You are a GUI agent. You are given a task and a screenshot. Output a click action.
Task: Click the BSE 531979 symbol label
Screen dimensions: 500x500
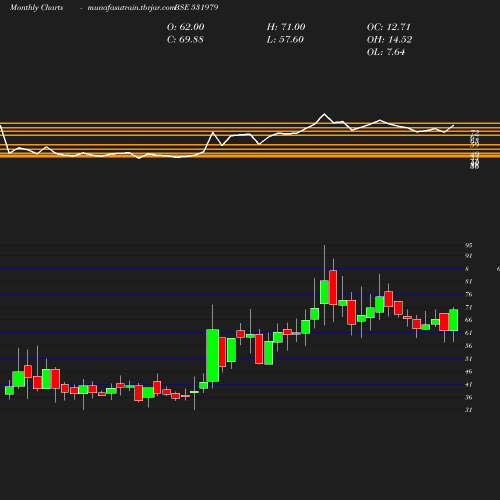tap(196, 7)
